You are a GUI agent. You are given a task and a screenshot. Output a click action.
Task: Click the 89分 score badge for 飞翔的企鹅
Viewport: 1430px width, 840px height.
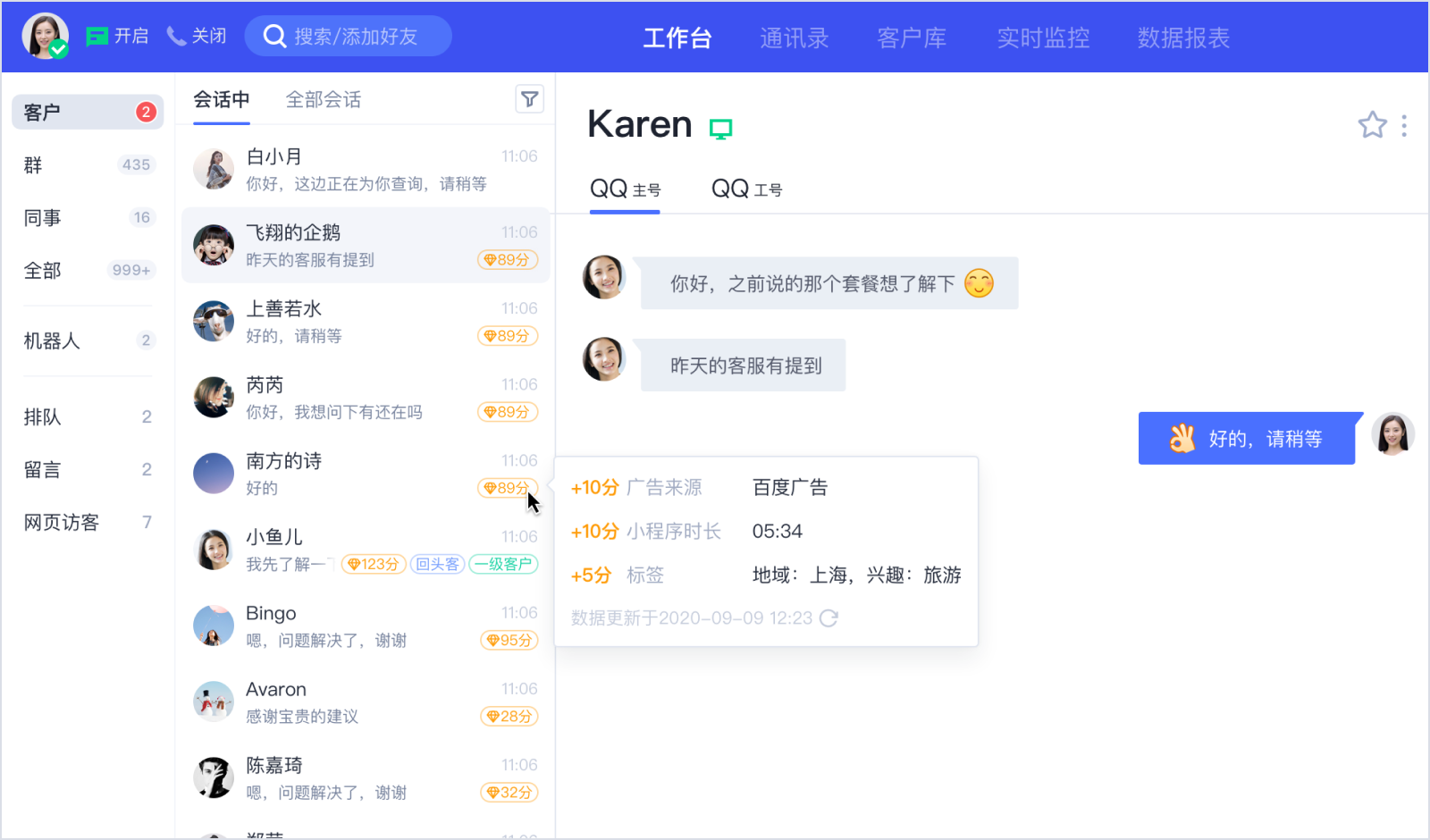(508, 260)
